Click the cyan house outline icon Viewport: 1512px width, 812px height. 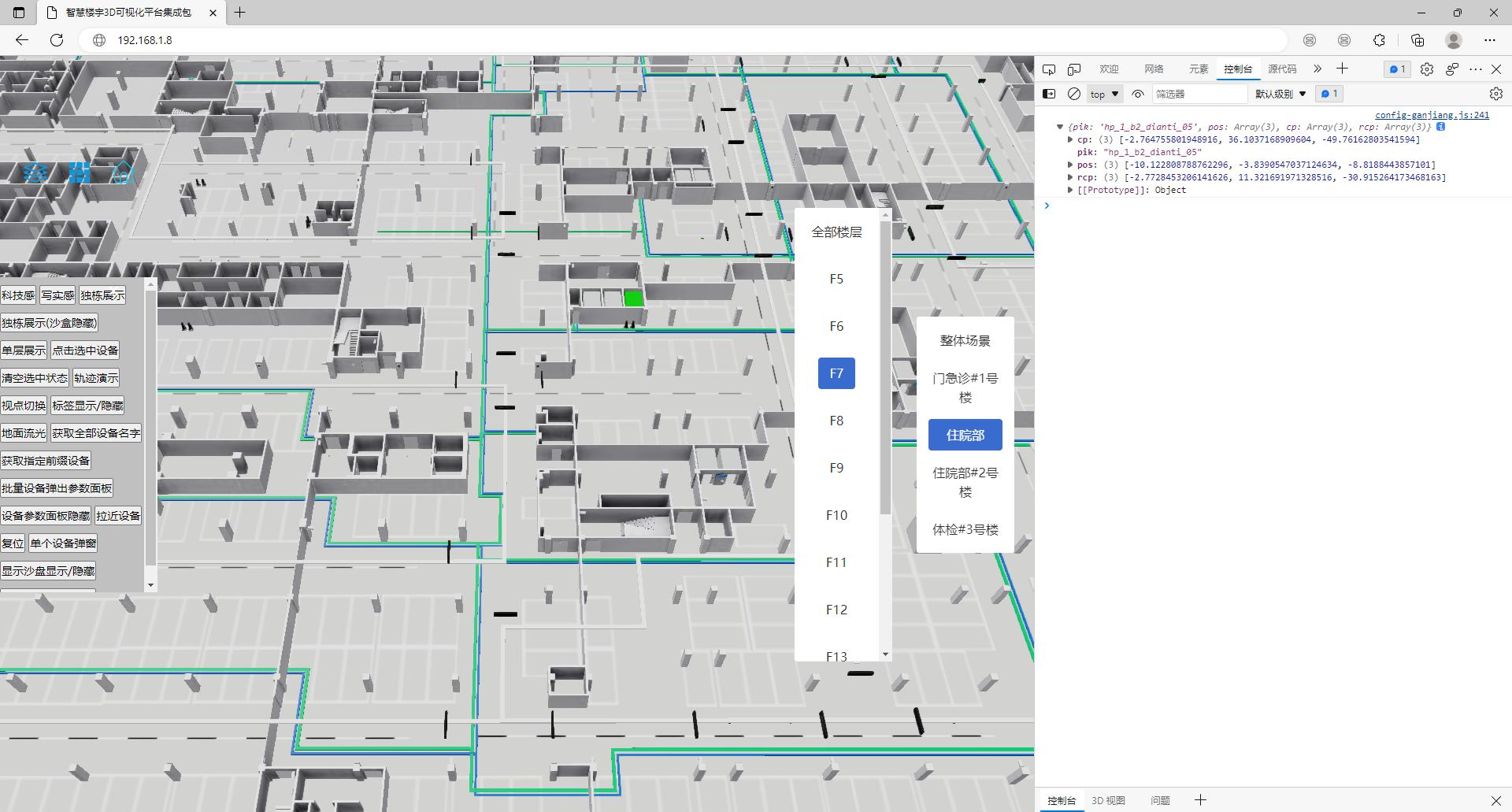(123, 172)
